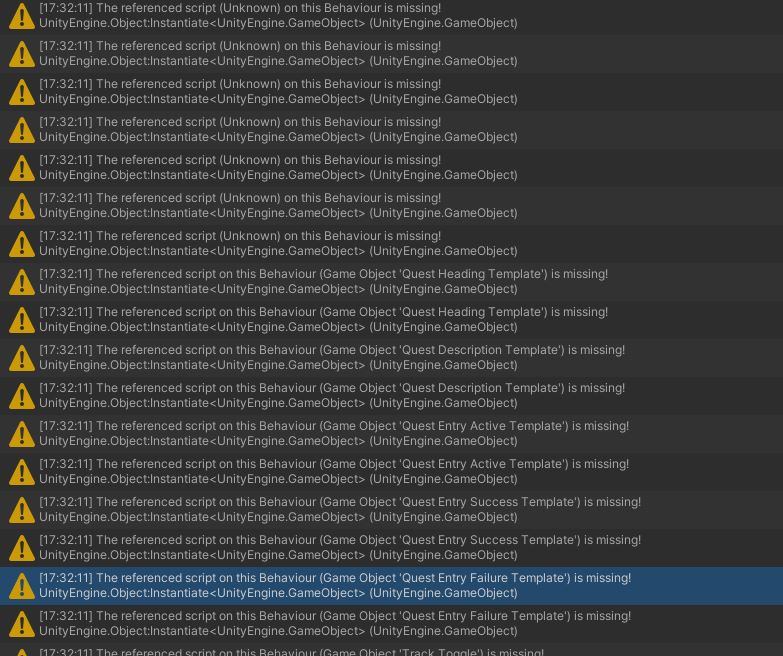
Task: Select the second 'Quest Description Template' warning
Action: (x=392, y=395)
